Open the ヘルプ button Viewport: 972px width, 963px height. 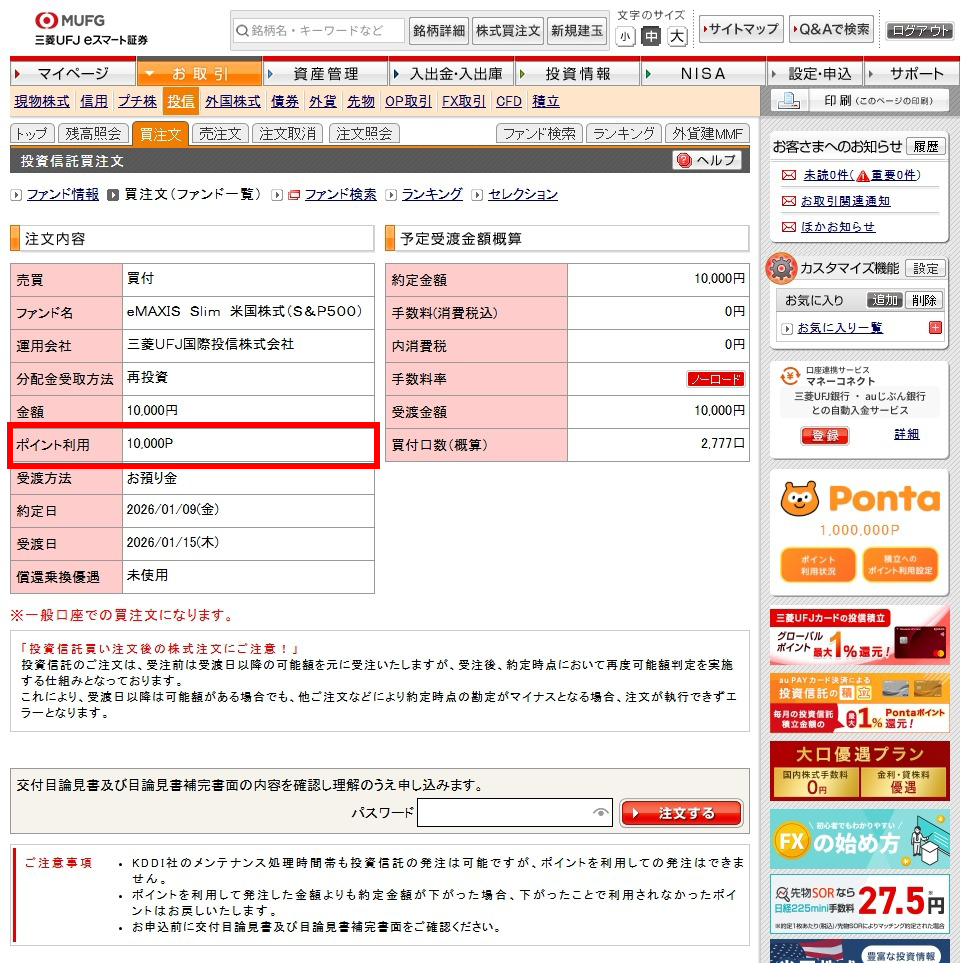707,160
